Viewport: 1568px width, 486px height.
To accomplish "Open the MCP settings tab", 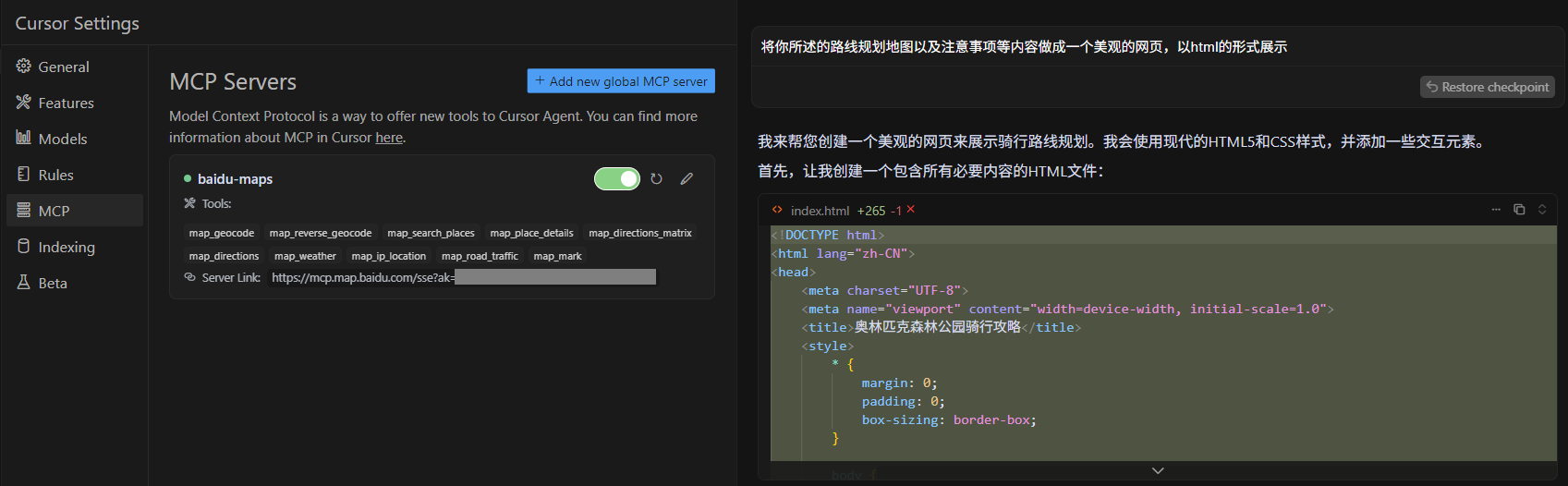I will (x=54, y=211).
